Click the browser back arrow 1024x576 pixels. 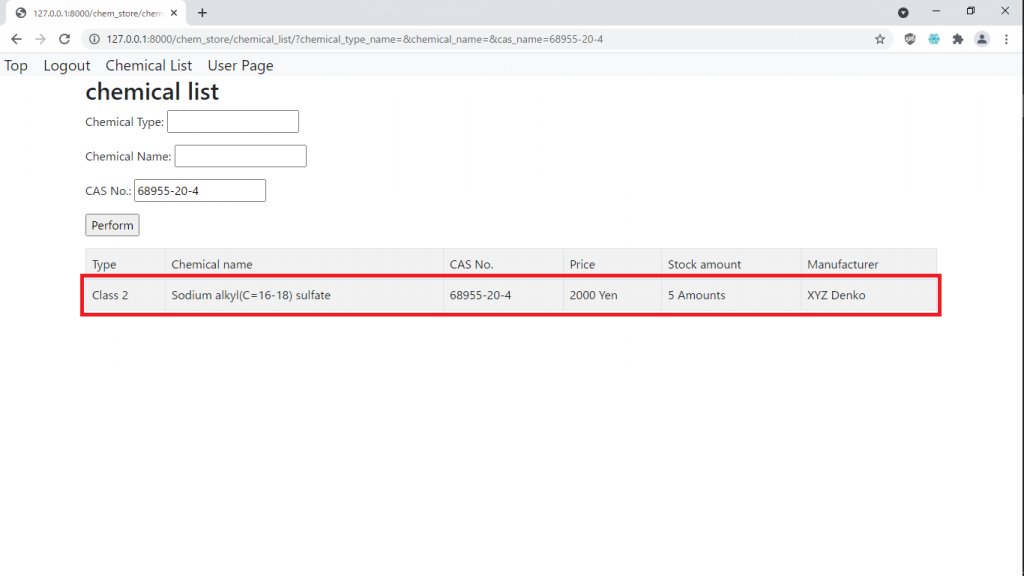click(16, 39)
